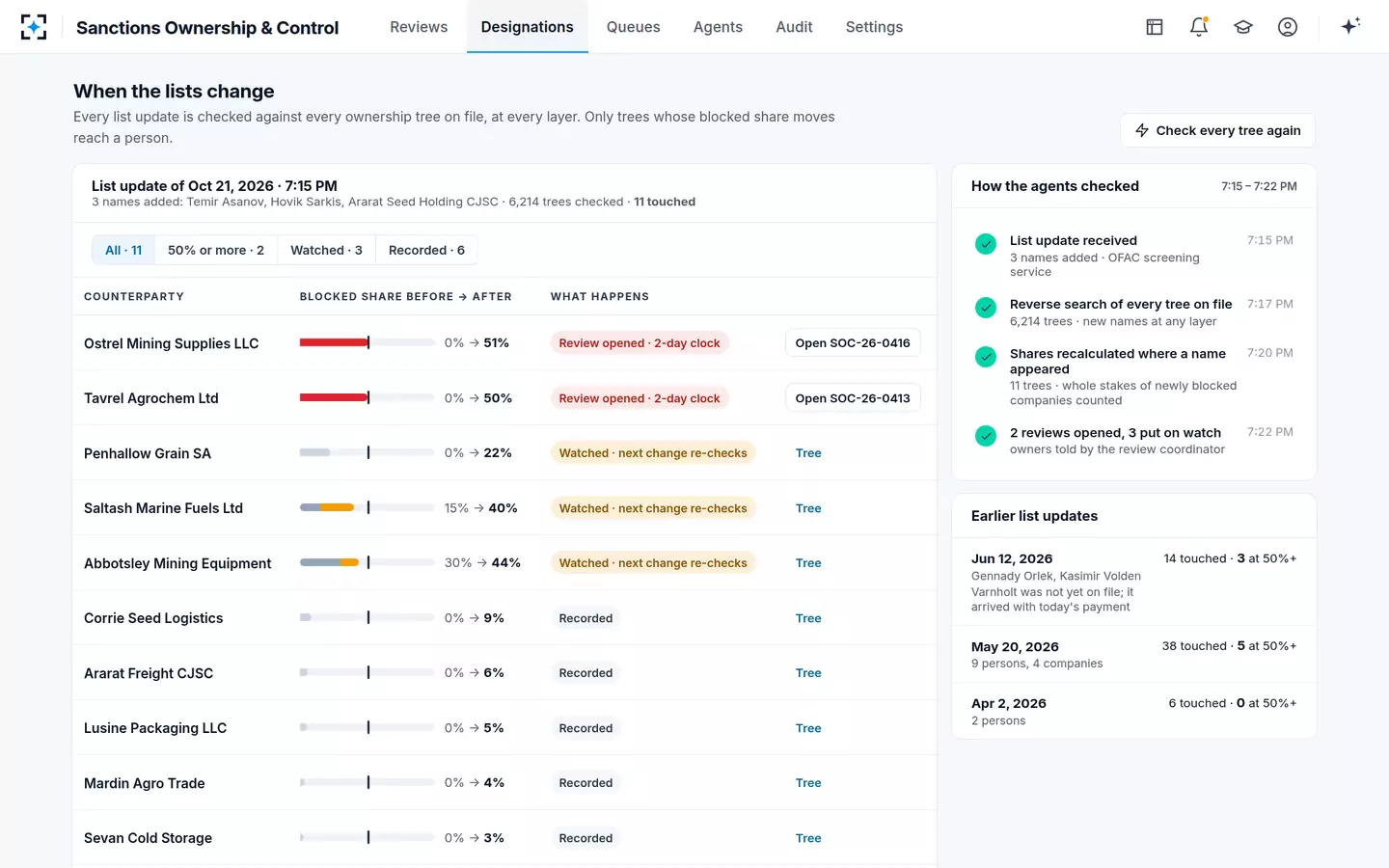Screen dimensions: 1389x868
Task: Click the Watched badge for Penhallow Grain SA
Action: [x=653, y=453]
